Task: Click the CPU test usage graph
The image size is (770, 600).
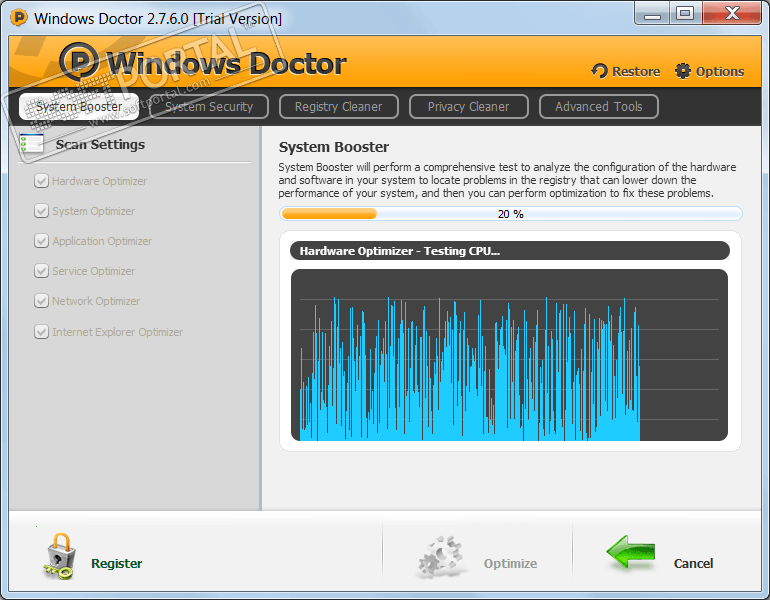Action: tap(509, 355)
